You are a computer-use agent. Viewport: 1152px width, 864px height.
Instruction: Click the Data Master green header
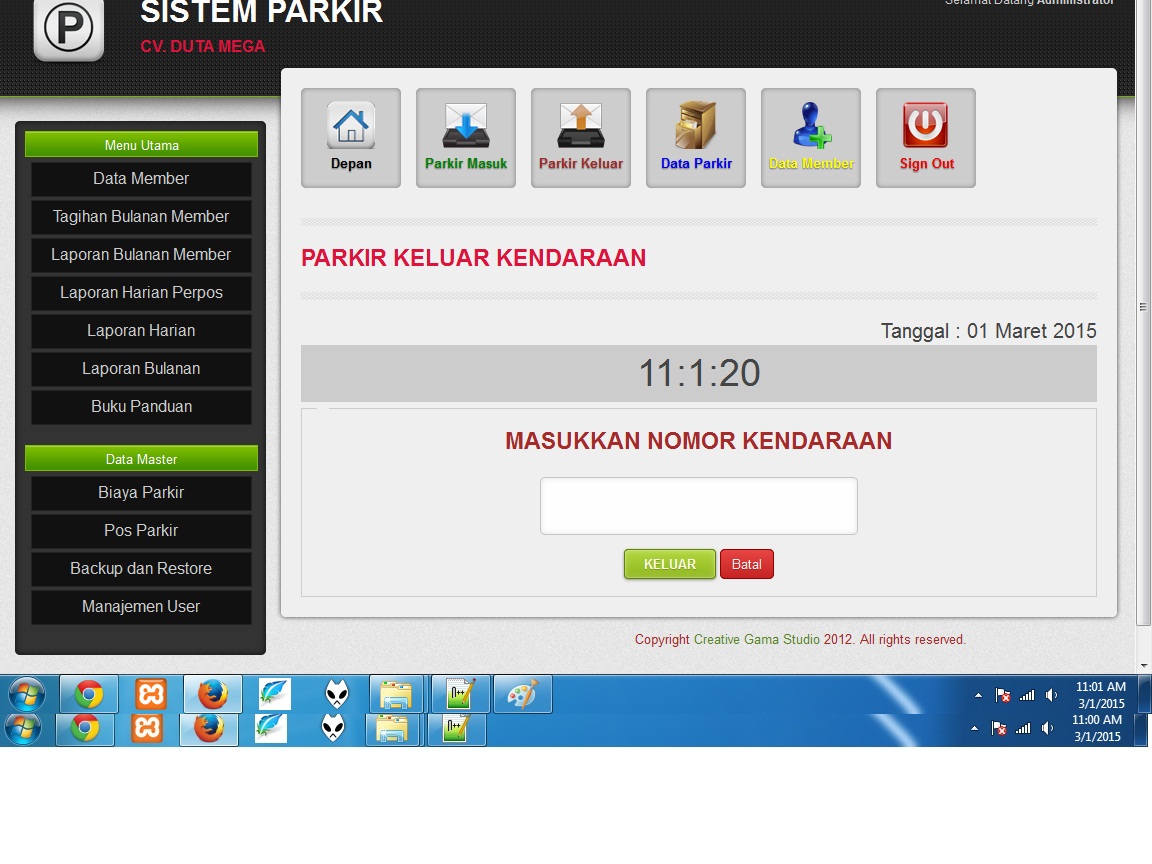tap(141, 458)
